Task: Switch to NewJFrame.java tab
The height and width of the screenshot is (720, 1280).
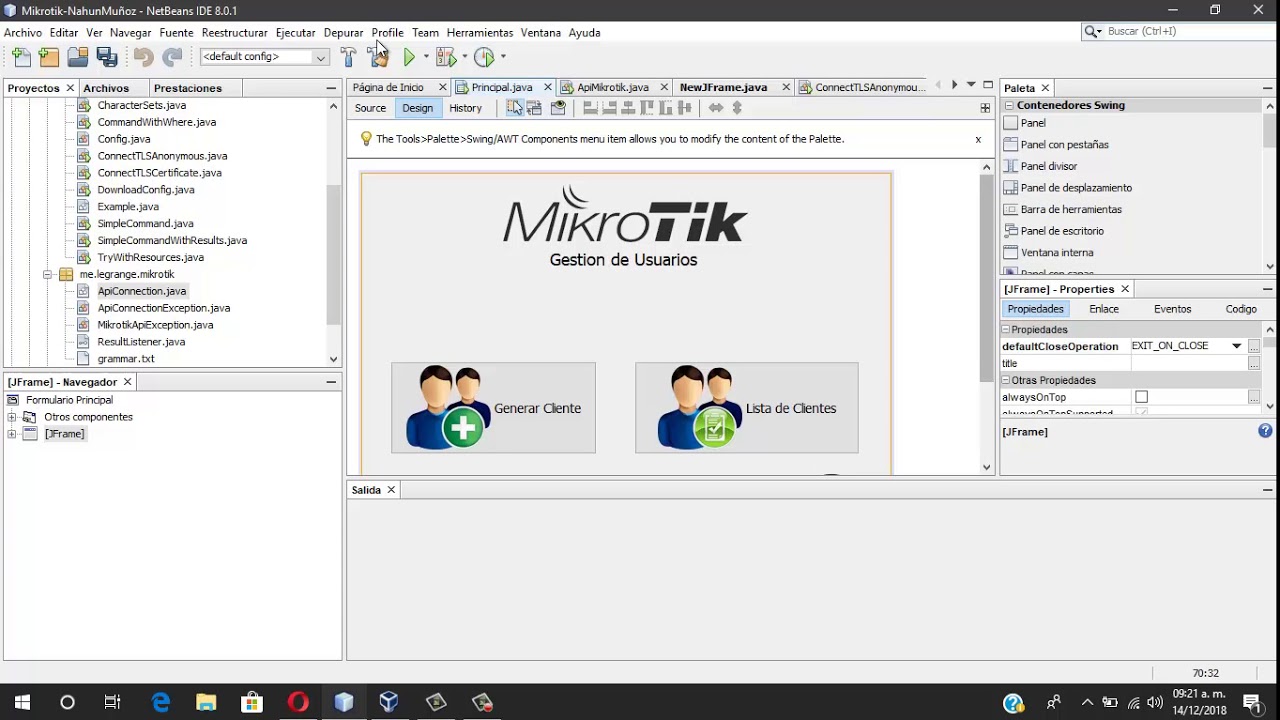Action: (x=723, y=87)
